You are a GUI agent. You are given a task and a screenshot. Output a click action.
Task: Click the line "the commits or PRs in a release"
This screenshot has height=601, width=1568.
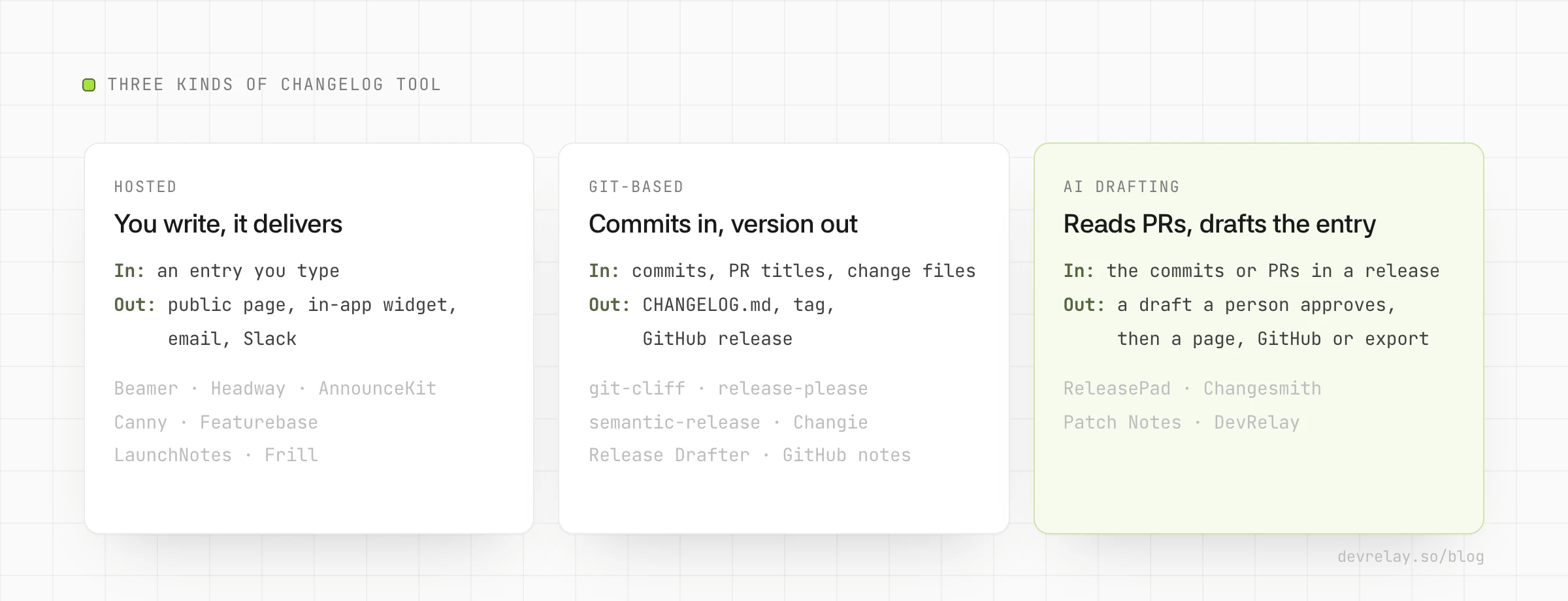click(1273, 271)
